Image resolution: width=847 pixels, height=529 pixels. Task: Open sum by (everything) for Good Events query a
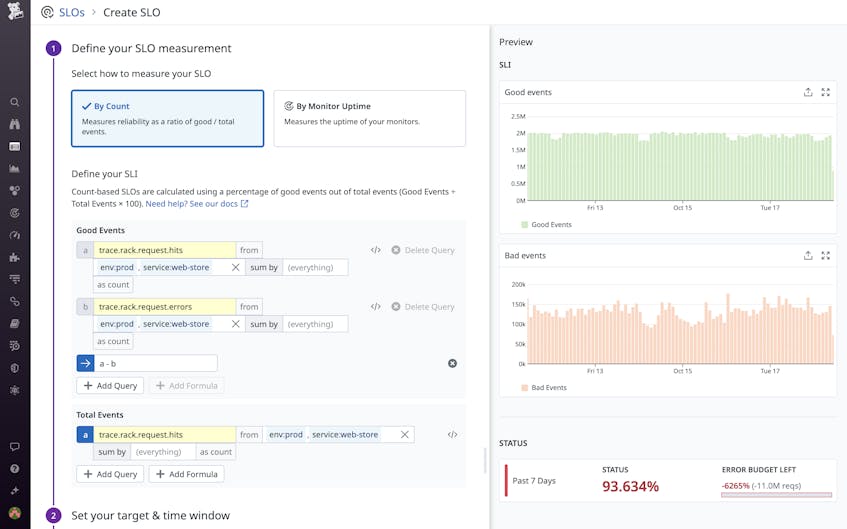coord(315,267)
